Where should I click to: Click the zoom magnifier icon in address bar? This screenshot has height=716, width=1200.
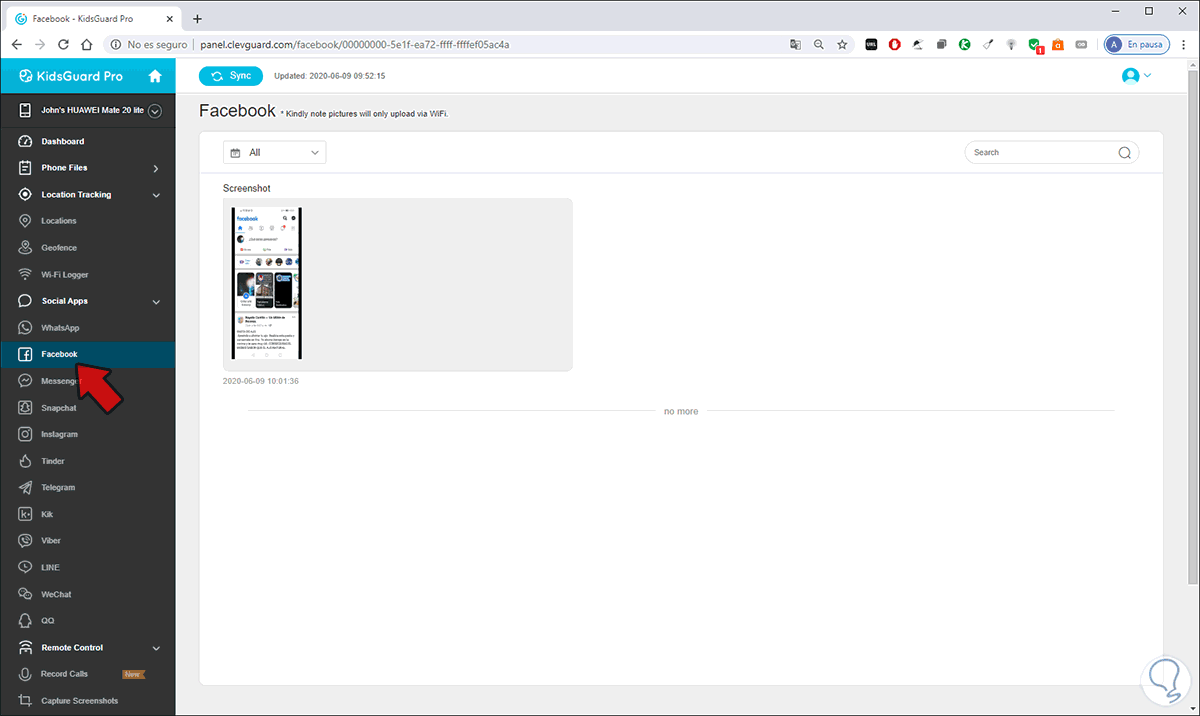pos(819,45)
